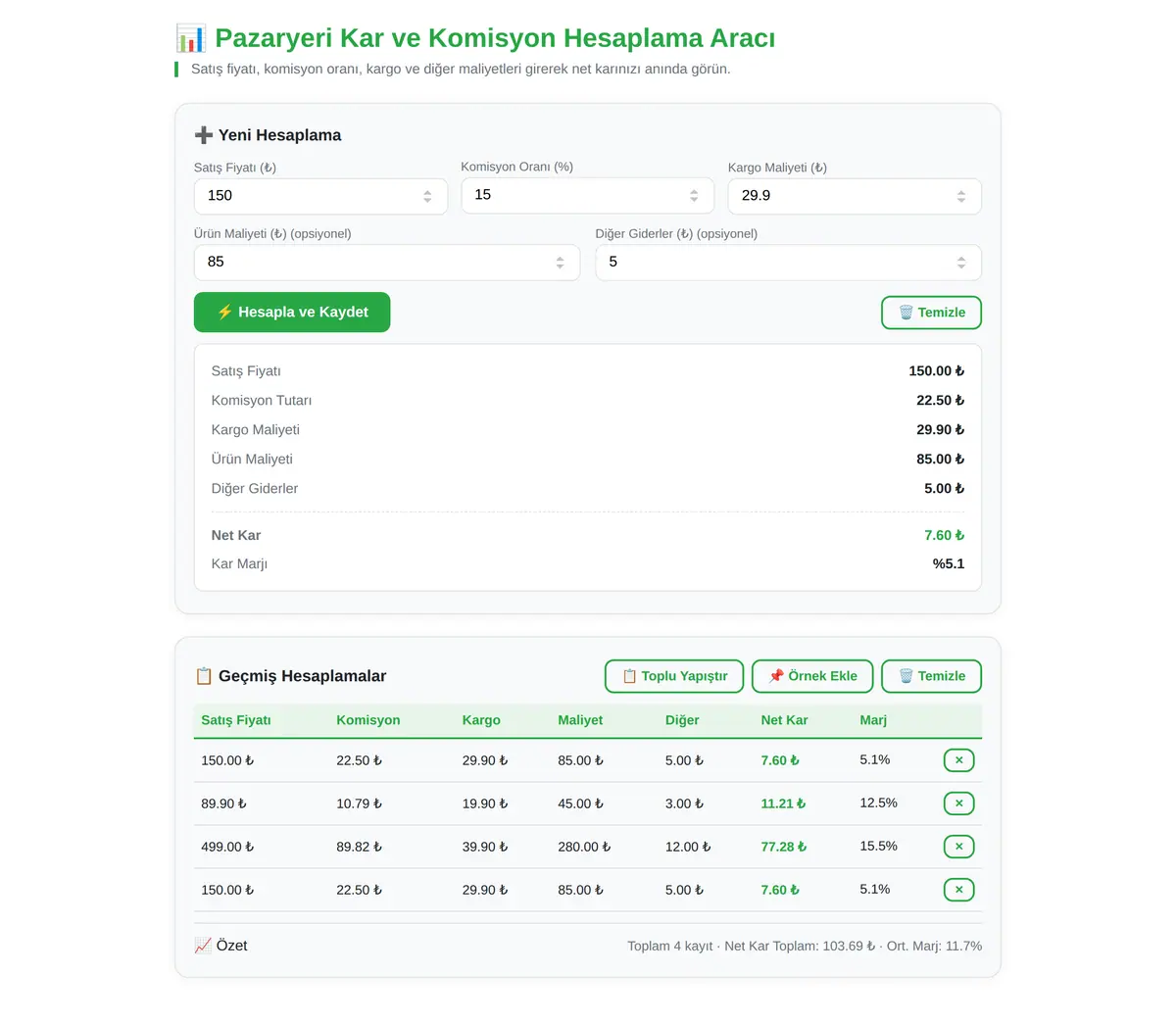Image resolution: width=1176 pixels, height=1022 pixels.
Task: Click the Komisyon column header
Action: coord(368,720)
